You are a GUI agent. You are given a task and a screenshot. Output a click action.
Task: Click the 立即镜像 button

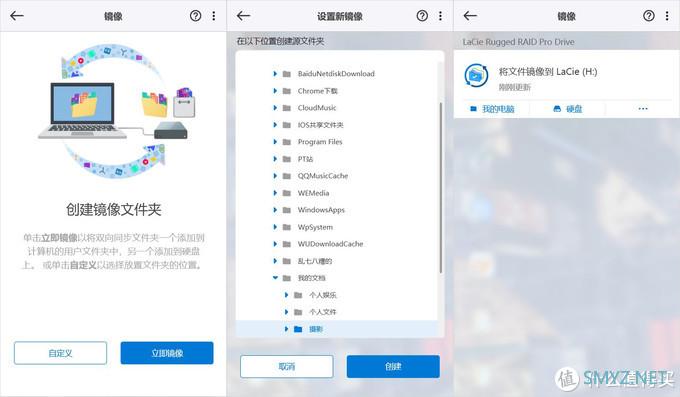(x=167, y=353)
